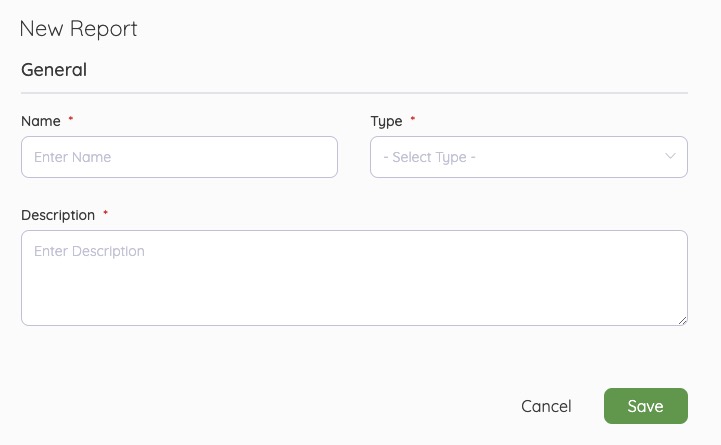The width and height of the screenshot is (721, 445).
Task: Click the red asterisk beside Type
Action: click(413, 120)
